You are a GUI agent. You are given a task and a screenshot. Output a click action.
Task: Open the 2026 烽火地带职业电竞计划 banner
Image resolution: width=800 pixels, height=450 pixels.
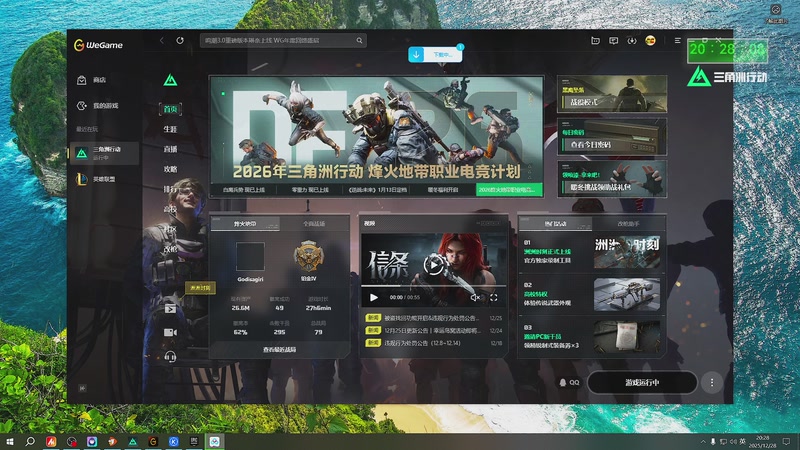[377, 130]
